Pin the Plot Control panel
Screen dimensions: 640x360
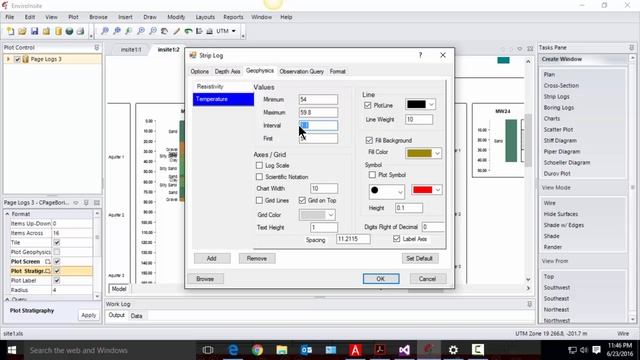pyautogui.click(x=97, y=48)
